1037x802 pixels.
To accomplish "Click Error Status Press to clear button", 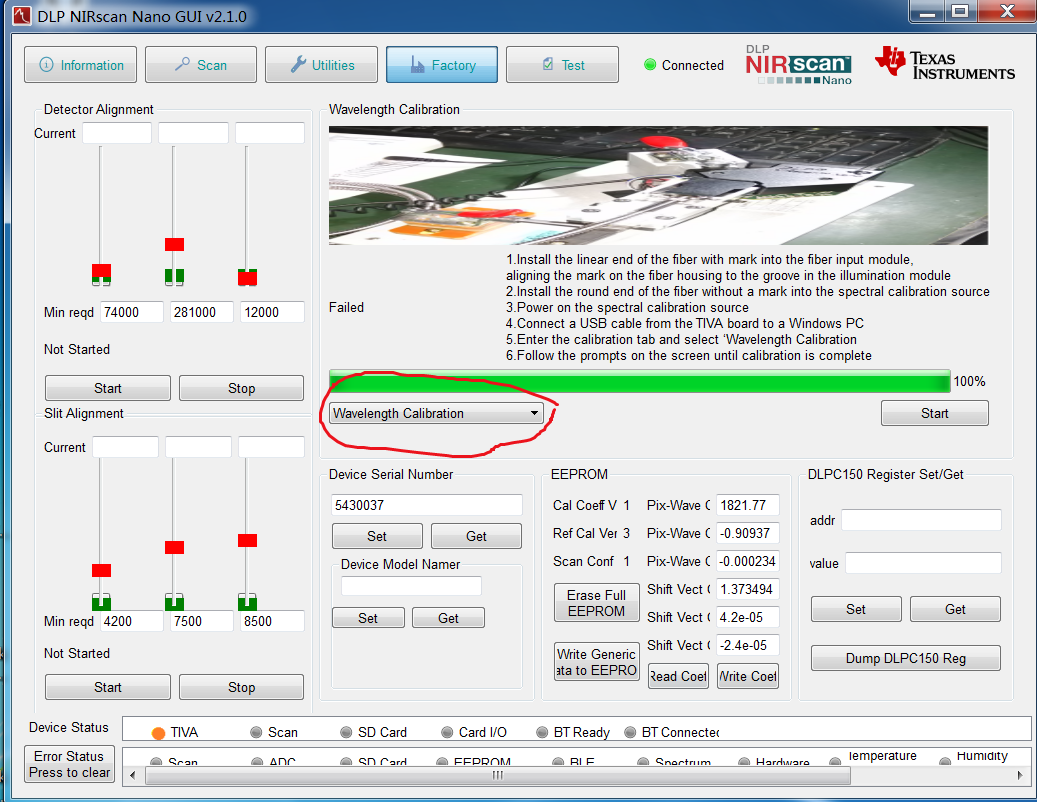I will (69, 764).
